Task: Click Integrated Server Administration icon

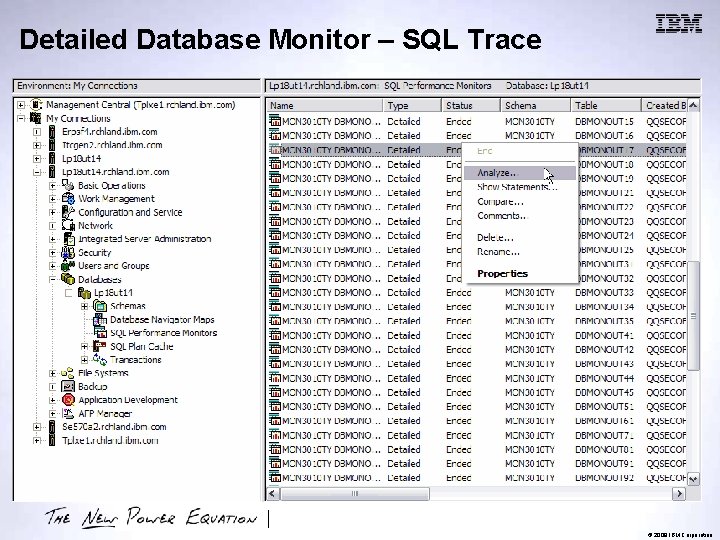Action: [x=69, y=239]
